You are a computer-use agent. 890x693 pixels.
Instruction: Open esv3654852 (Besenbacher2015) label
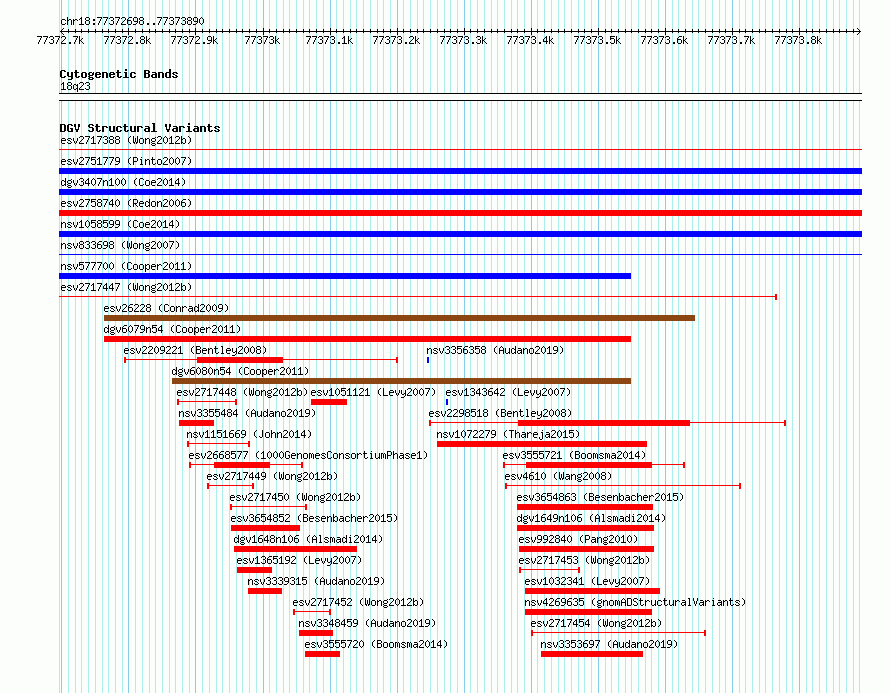tap(314, 518)
